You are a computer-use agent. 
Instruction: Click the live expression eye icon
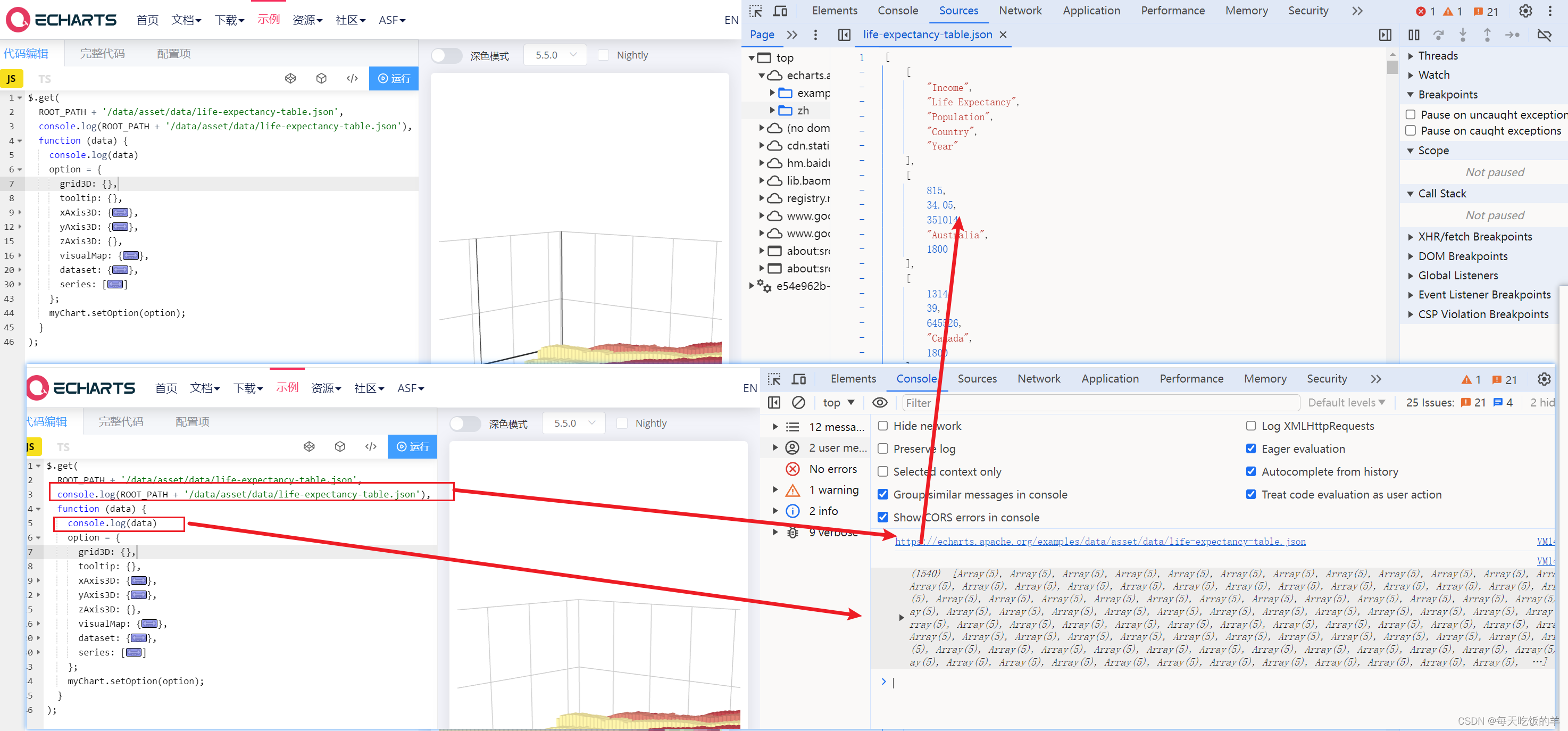[880, 402]
